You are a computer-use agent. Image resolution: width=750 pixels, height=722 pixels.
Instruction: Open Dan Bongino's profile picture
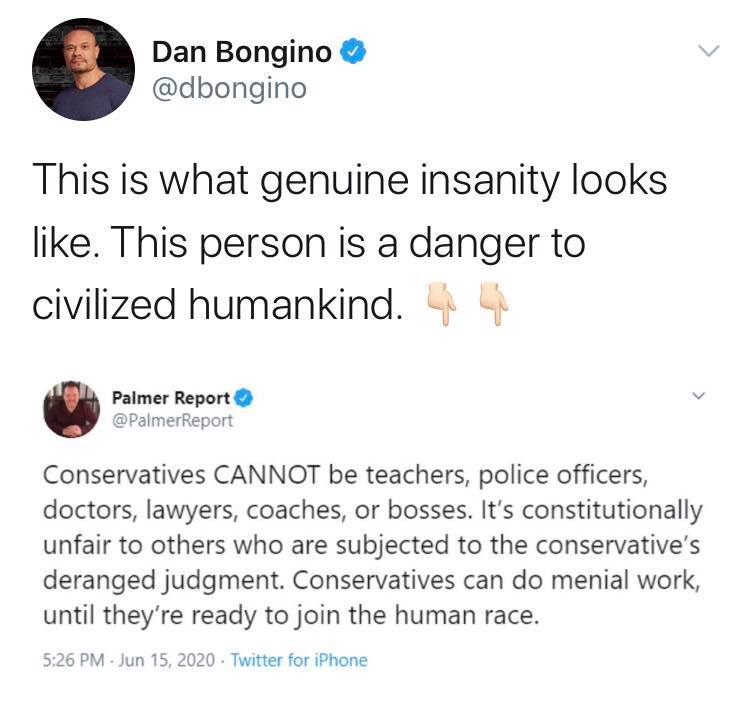83,70
